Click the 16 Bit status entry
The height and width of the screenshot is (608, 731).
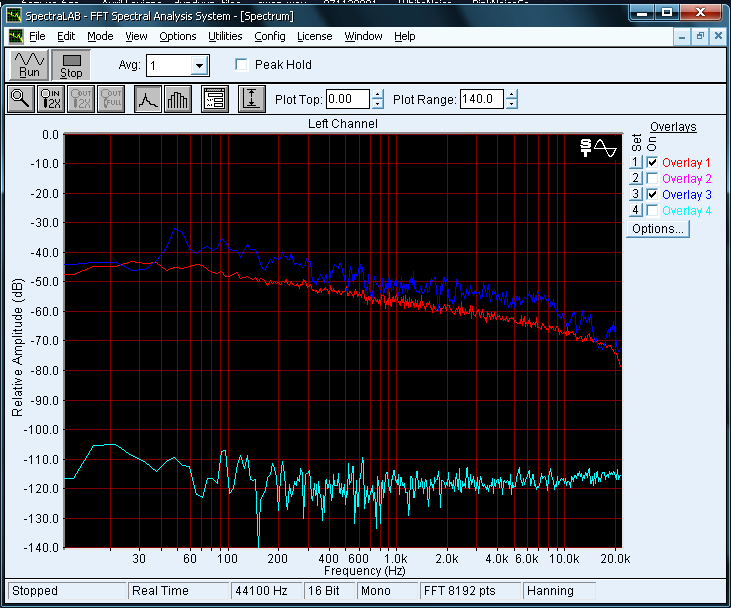pyautogui.click(x=329, y=591)
